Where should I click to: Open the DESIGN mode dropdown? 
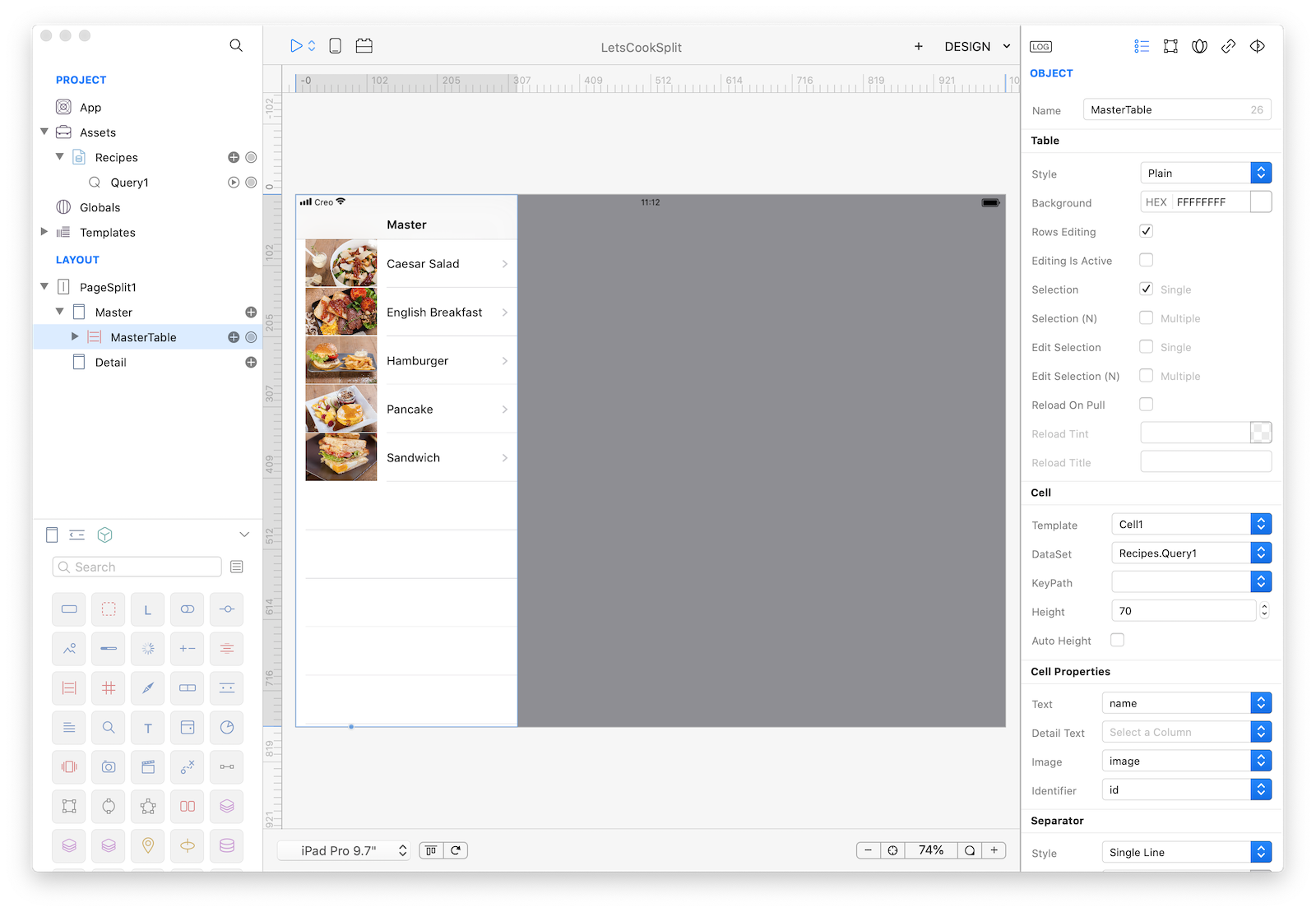click(x=977, y=47)
